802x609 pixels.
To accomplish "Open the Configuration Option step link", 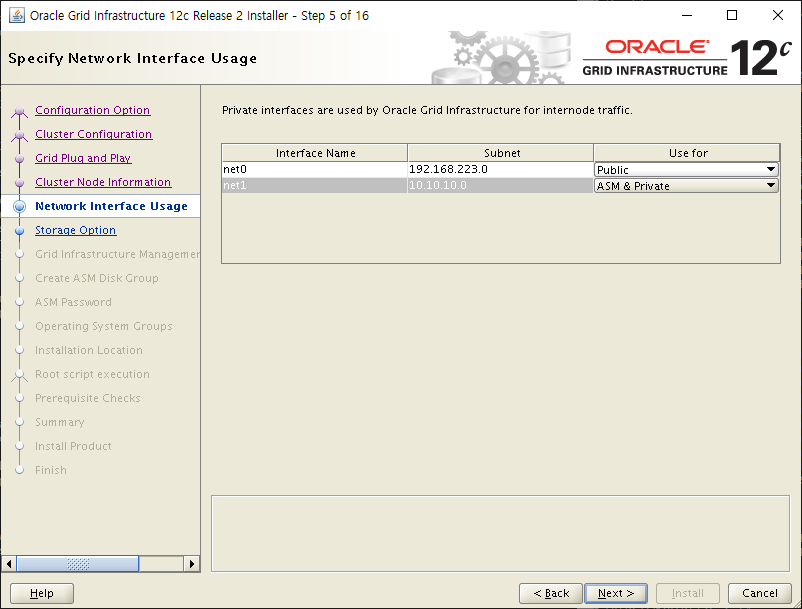I will [93, 110].
